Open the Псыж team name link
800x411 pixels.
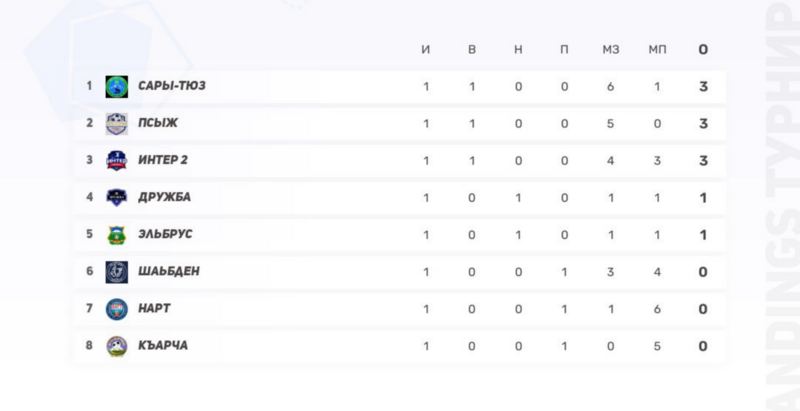(x=158, y=124)
